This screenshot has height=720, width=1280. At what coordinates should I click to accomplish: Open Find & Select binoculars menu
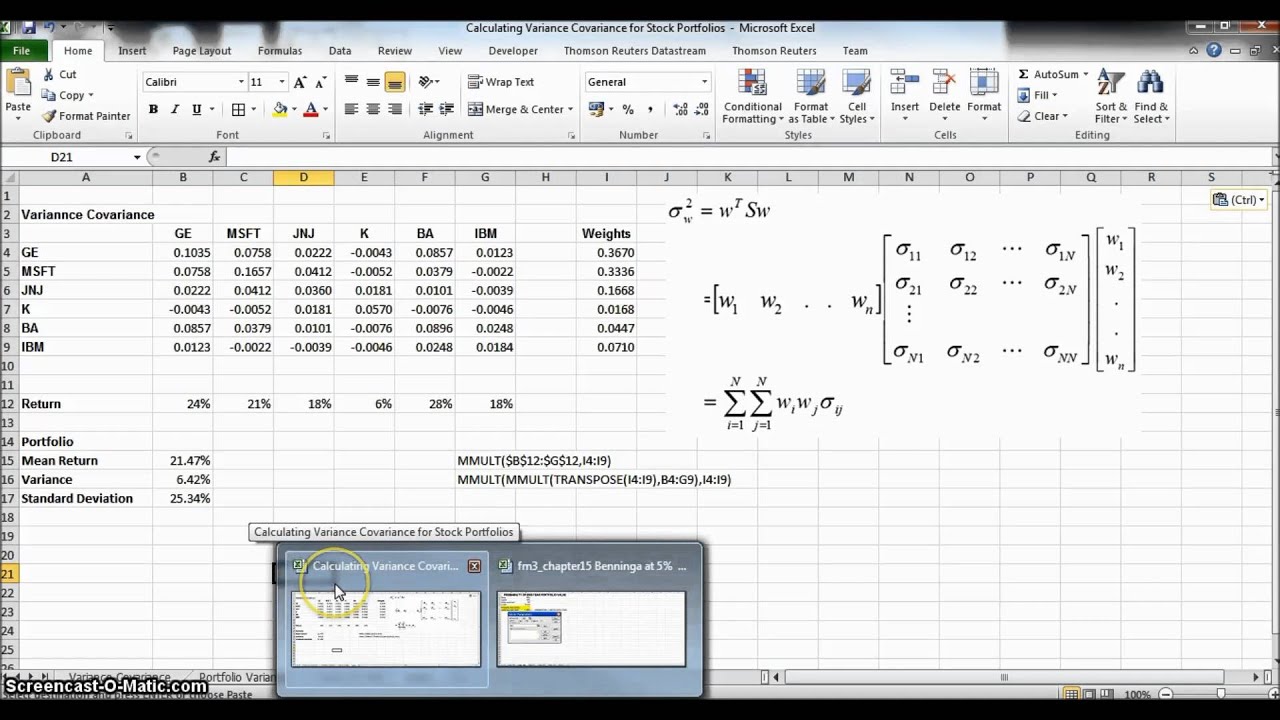[1150, 96]
